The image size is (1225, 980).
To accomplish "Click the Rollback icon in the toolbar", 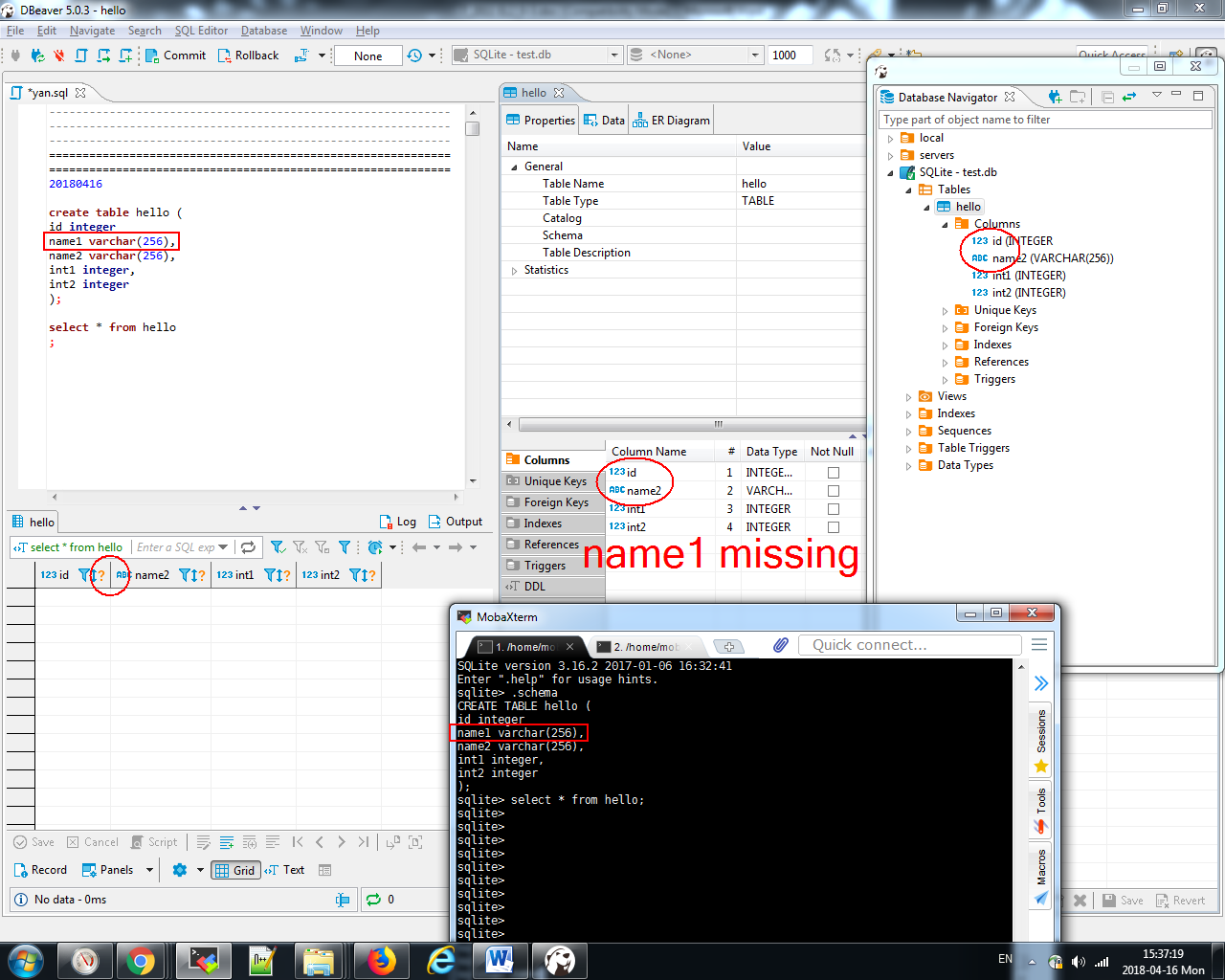I will (247, 56).
